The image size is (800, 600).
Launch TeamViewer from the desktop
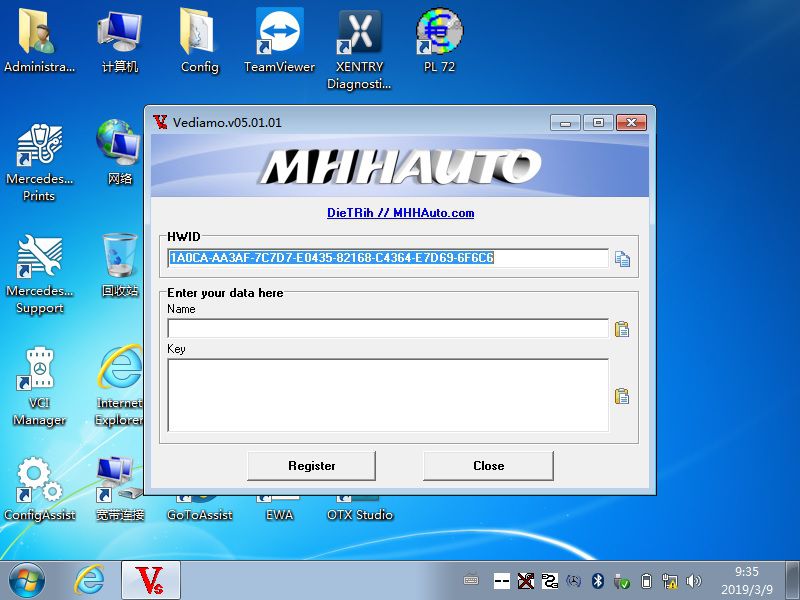(279, 41)
